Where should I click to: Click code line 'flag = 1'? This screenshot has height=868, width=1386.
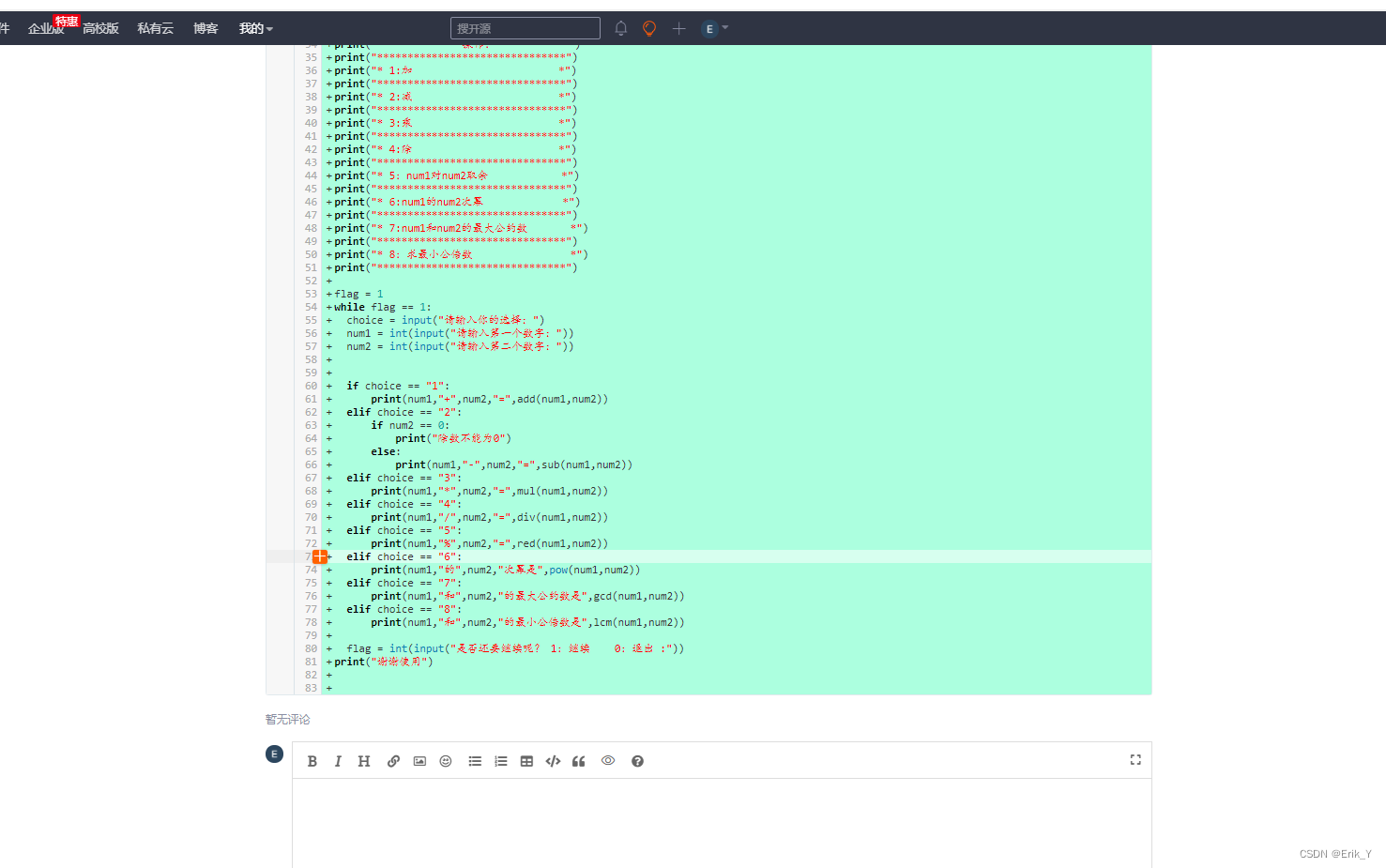(358, 294)
